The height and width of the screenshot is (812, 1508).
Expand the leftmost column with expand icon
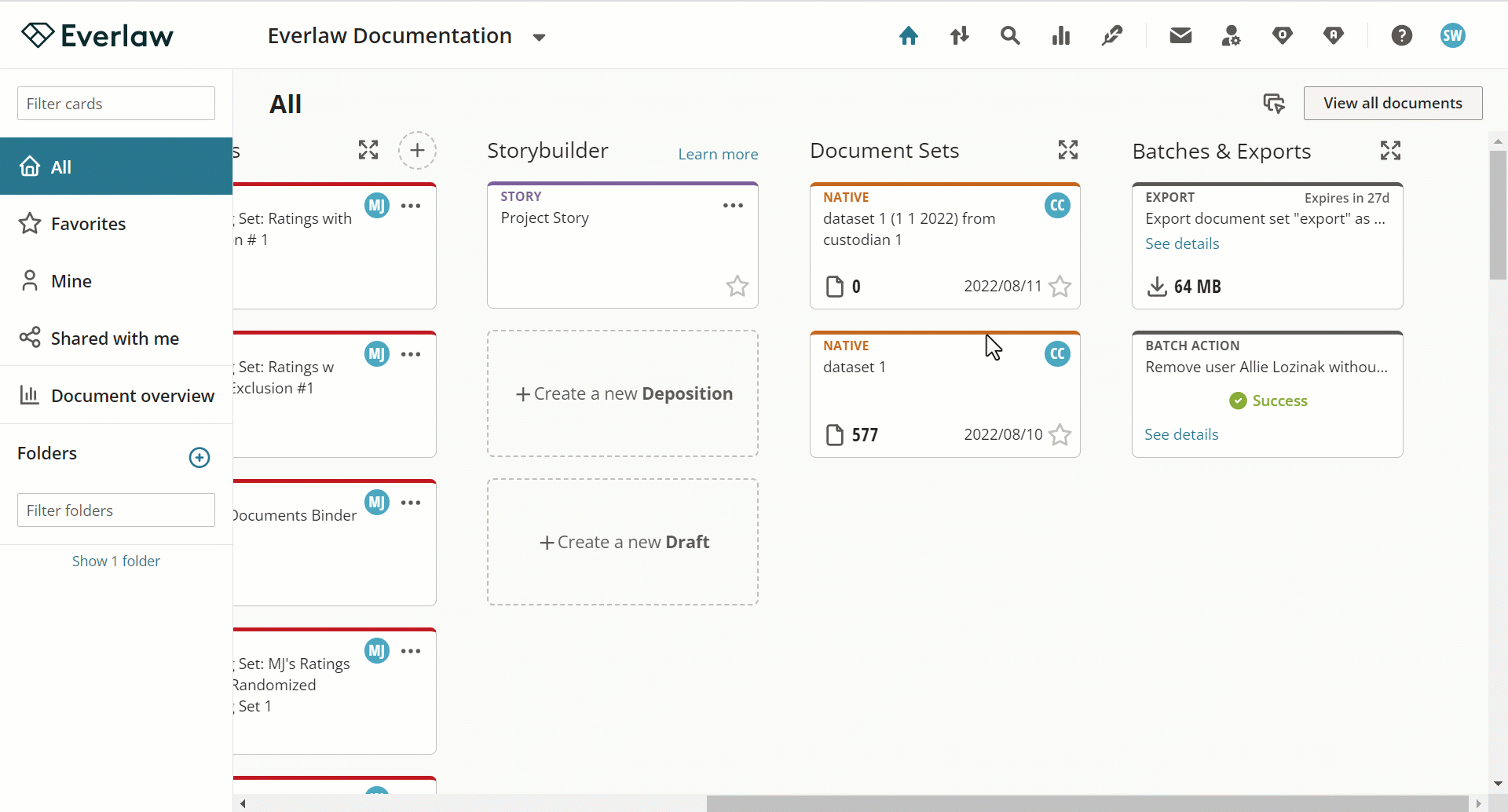(368, 150)
